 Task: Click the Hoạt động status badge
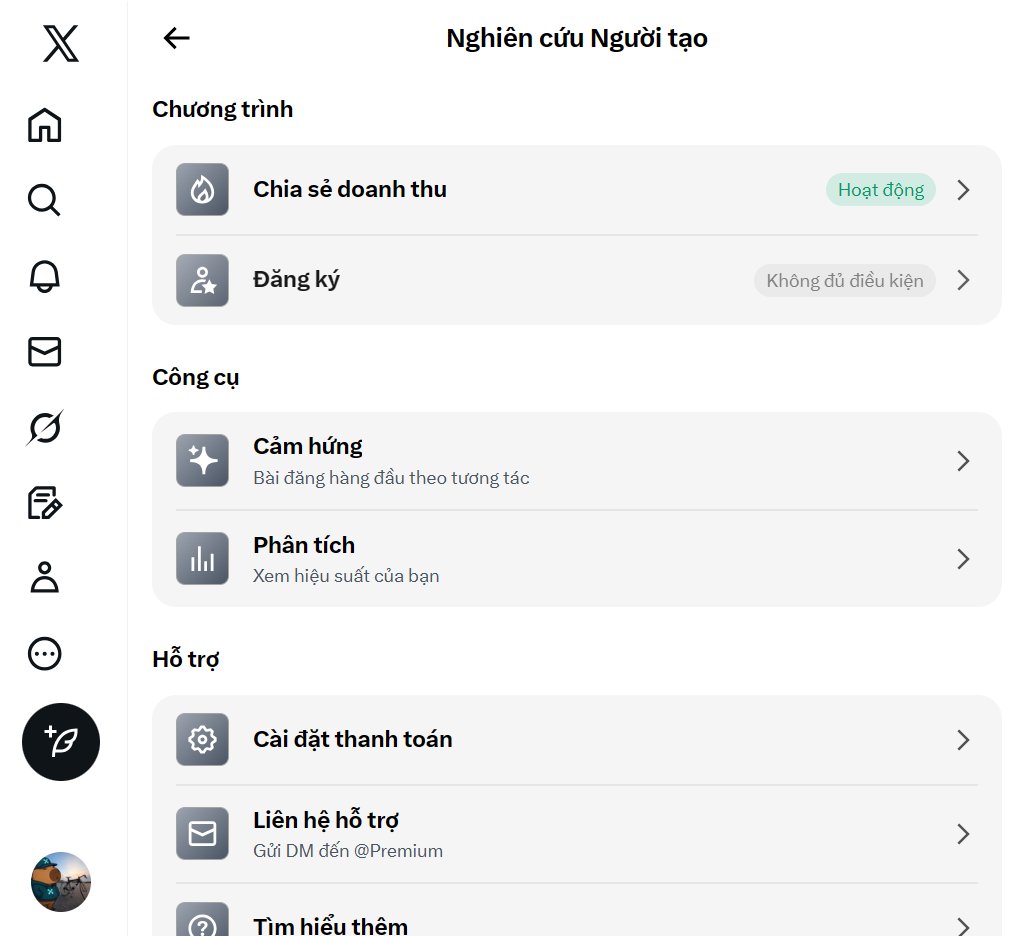click(x=880, y=190)
